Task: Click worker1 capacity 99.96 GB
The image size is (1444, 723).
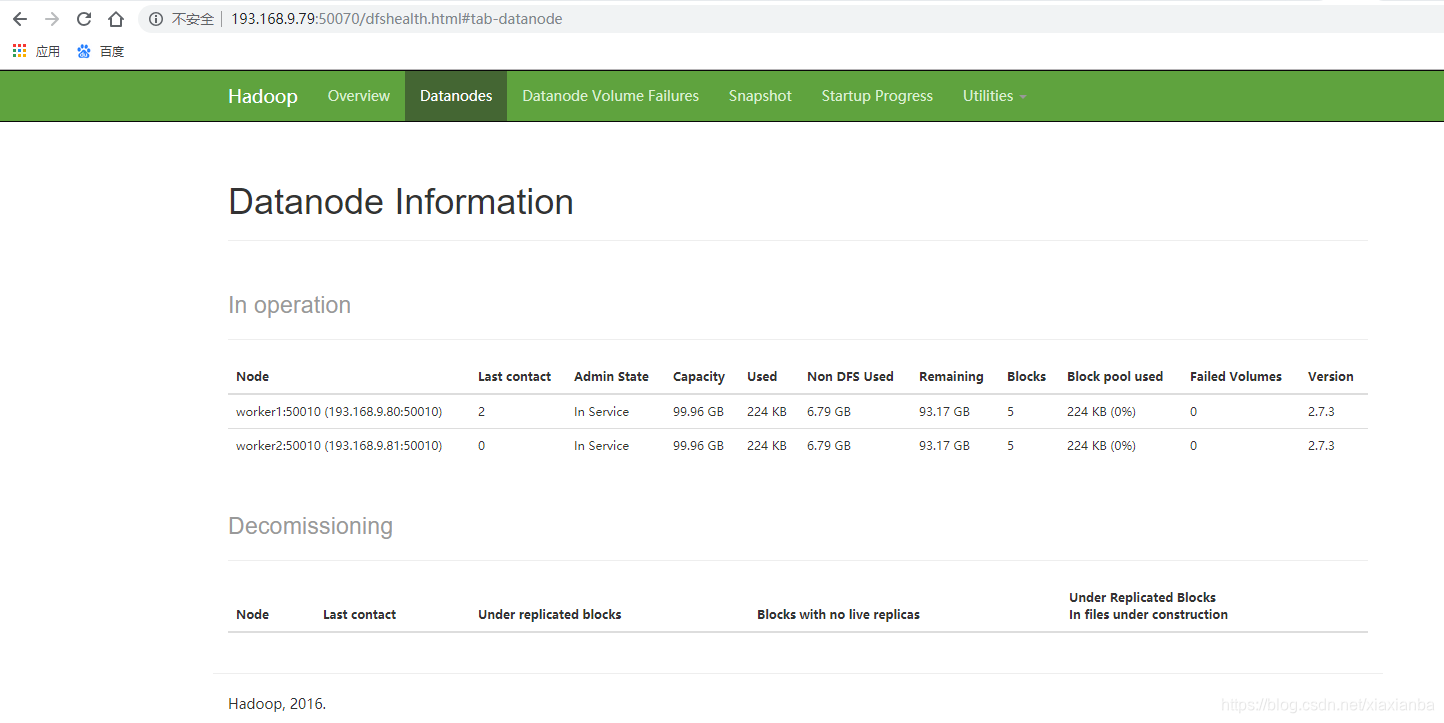Action: [x=698, y=412]
